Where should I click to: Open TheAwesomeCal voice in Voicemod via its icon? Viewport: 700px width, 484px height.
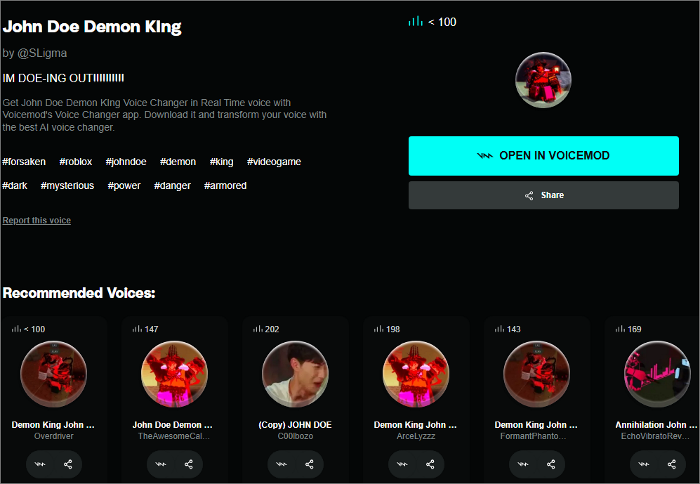coord(161,464)
